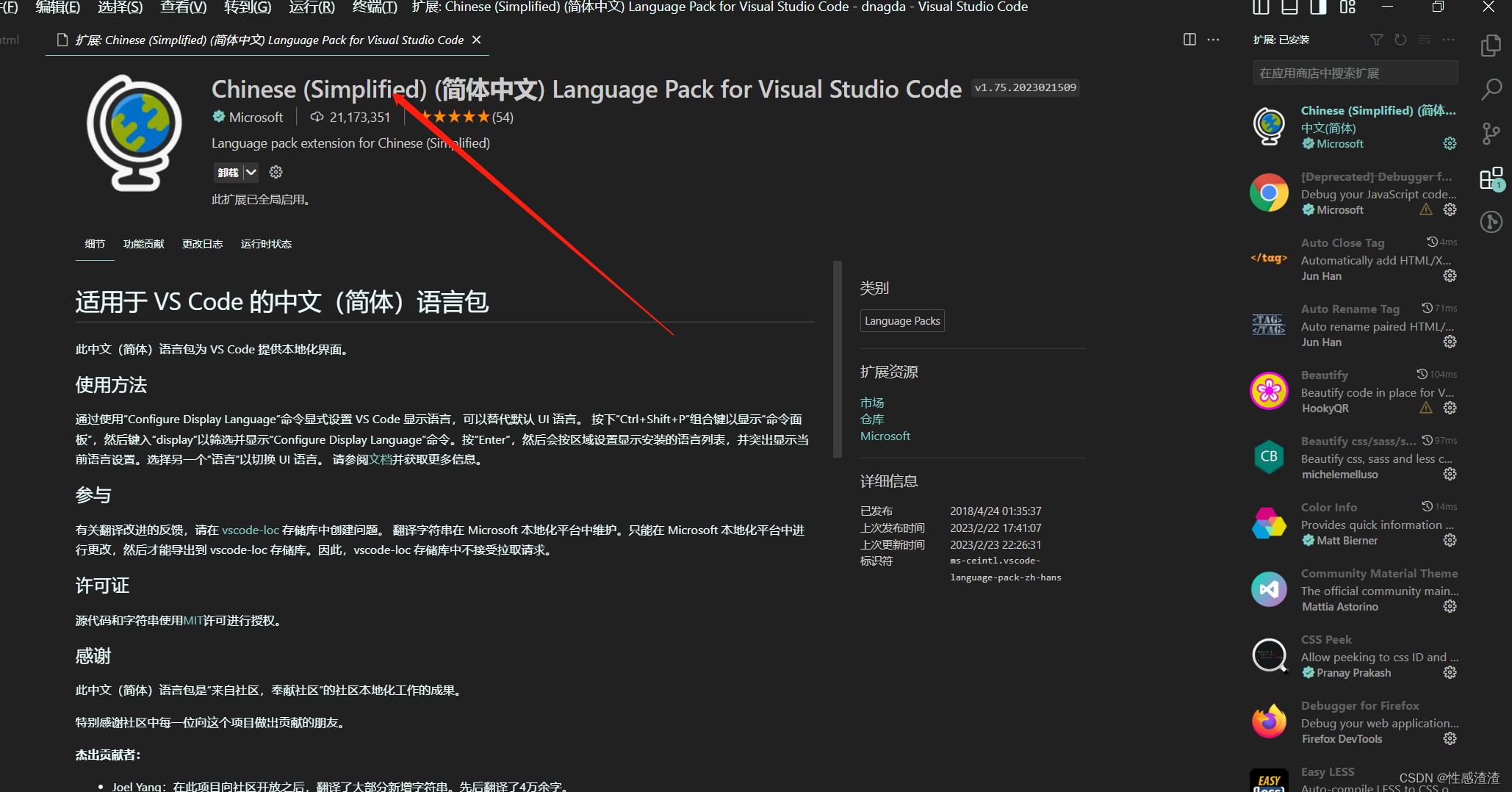1512x792 pixels.
Task: Open the 选择(S) menu
Action: click(x=120, y=7)
